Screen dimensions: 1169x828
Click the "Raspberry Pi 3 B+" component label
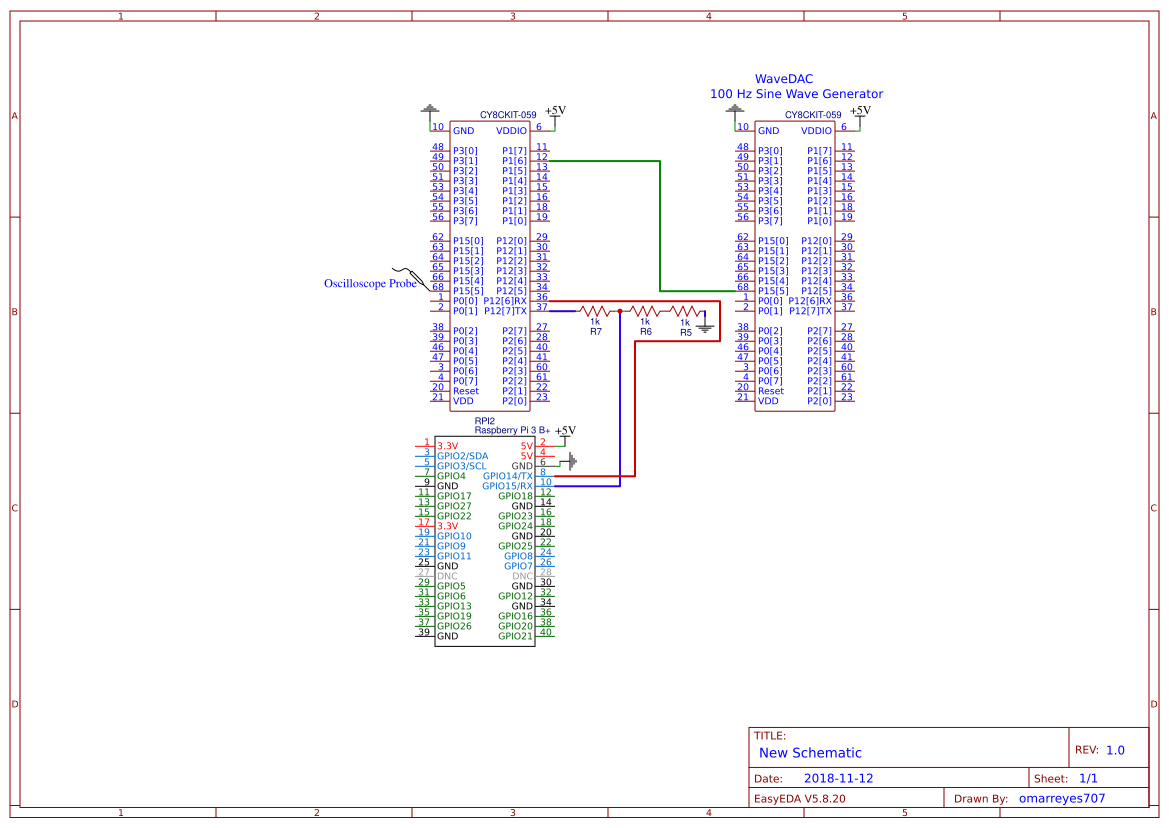[512, 429]
